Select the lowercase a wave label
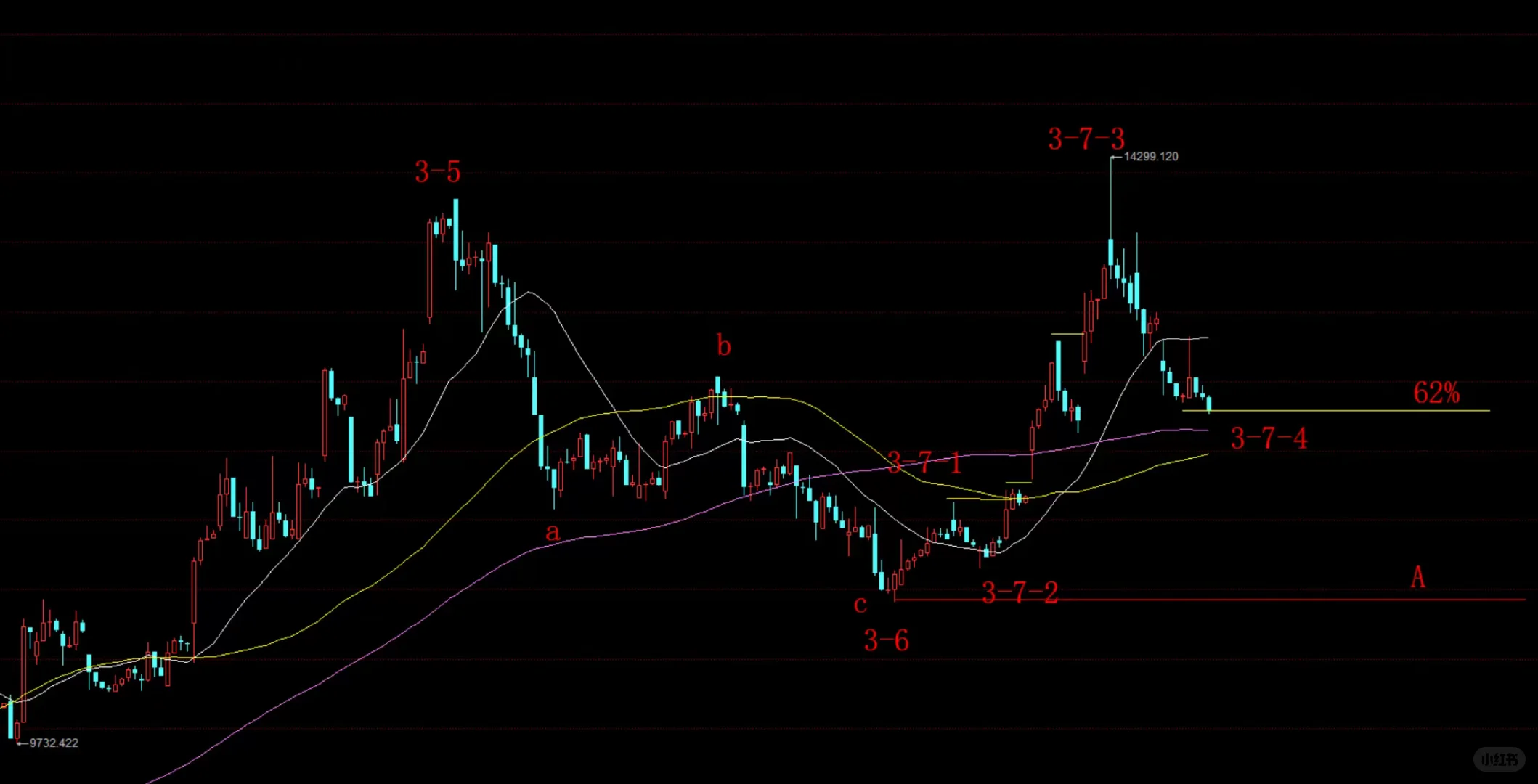Screen dimensions: 1538x784 click(553, 532)
